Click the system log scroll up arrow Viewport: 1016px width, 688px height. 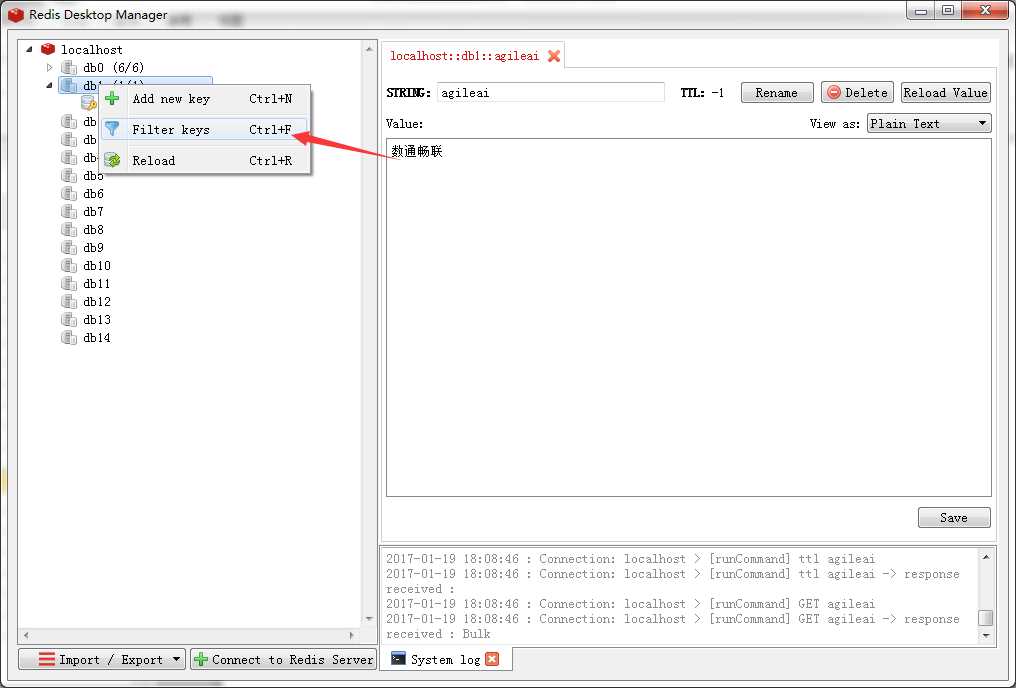click(x=986, y=557)
